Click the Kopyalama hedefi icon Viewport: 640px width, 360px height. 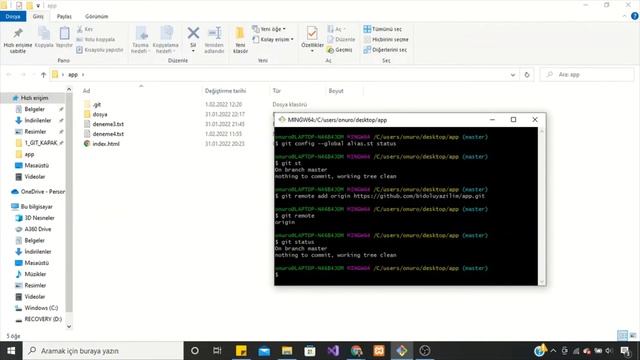166,33
